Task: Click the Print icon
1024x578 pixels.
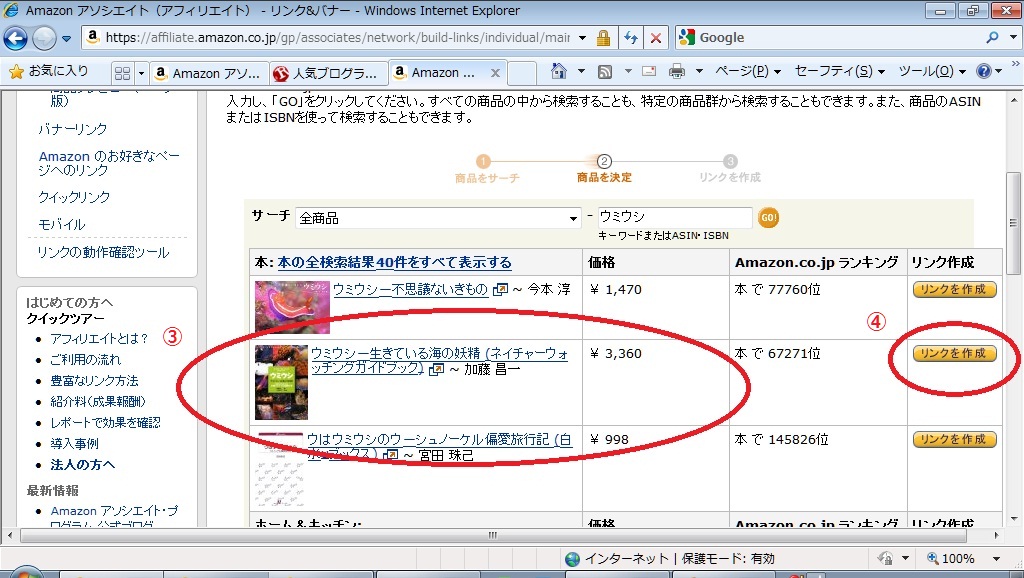Action: pyautogui.click(x=677, y=71)
